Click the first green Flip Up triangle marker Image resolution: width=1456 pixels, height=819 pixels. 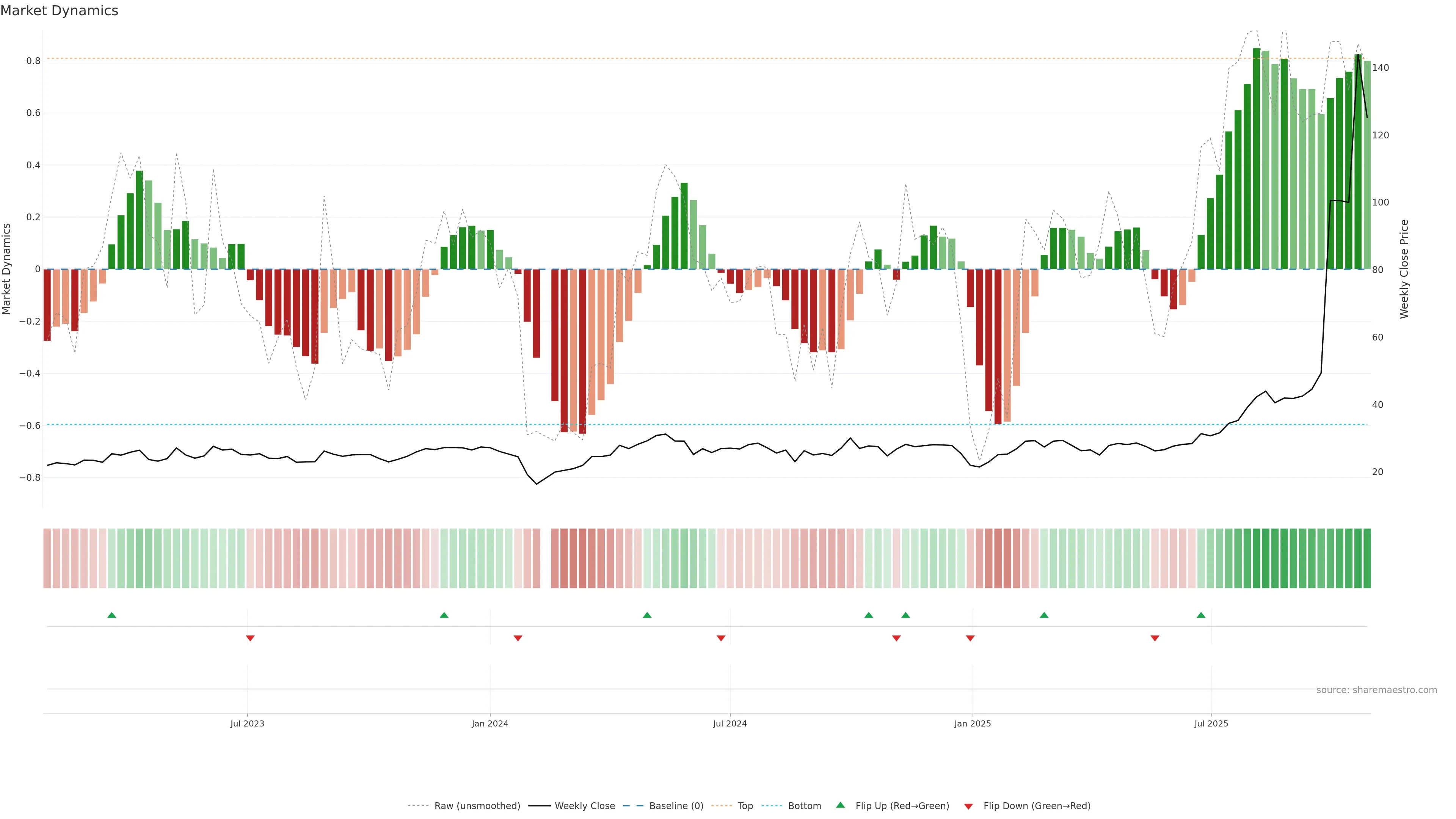click(x=112, y=615)
